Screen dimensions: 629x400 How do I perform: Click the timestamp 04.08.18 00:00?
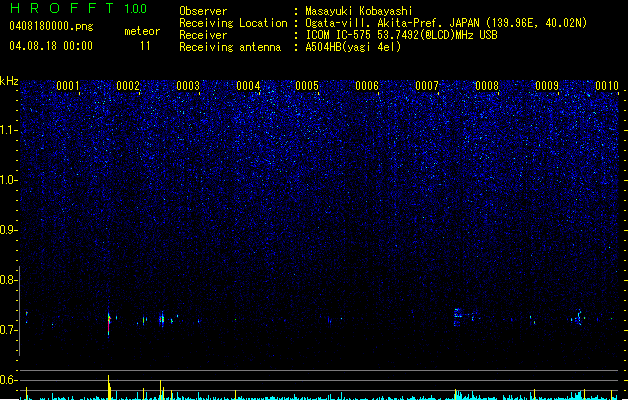pyautogui.click(x=51, y=46)
